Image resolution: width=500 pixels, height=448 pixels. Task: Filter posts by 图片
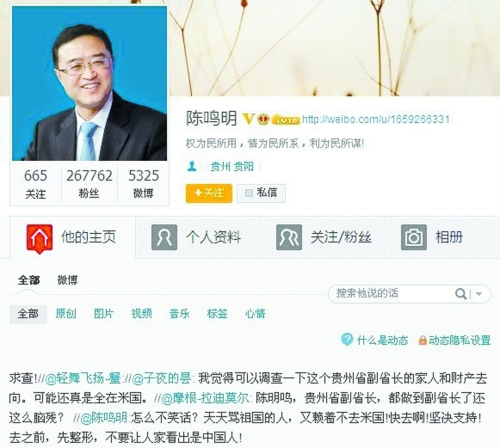(104, 313)
